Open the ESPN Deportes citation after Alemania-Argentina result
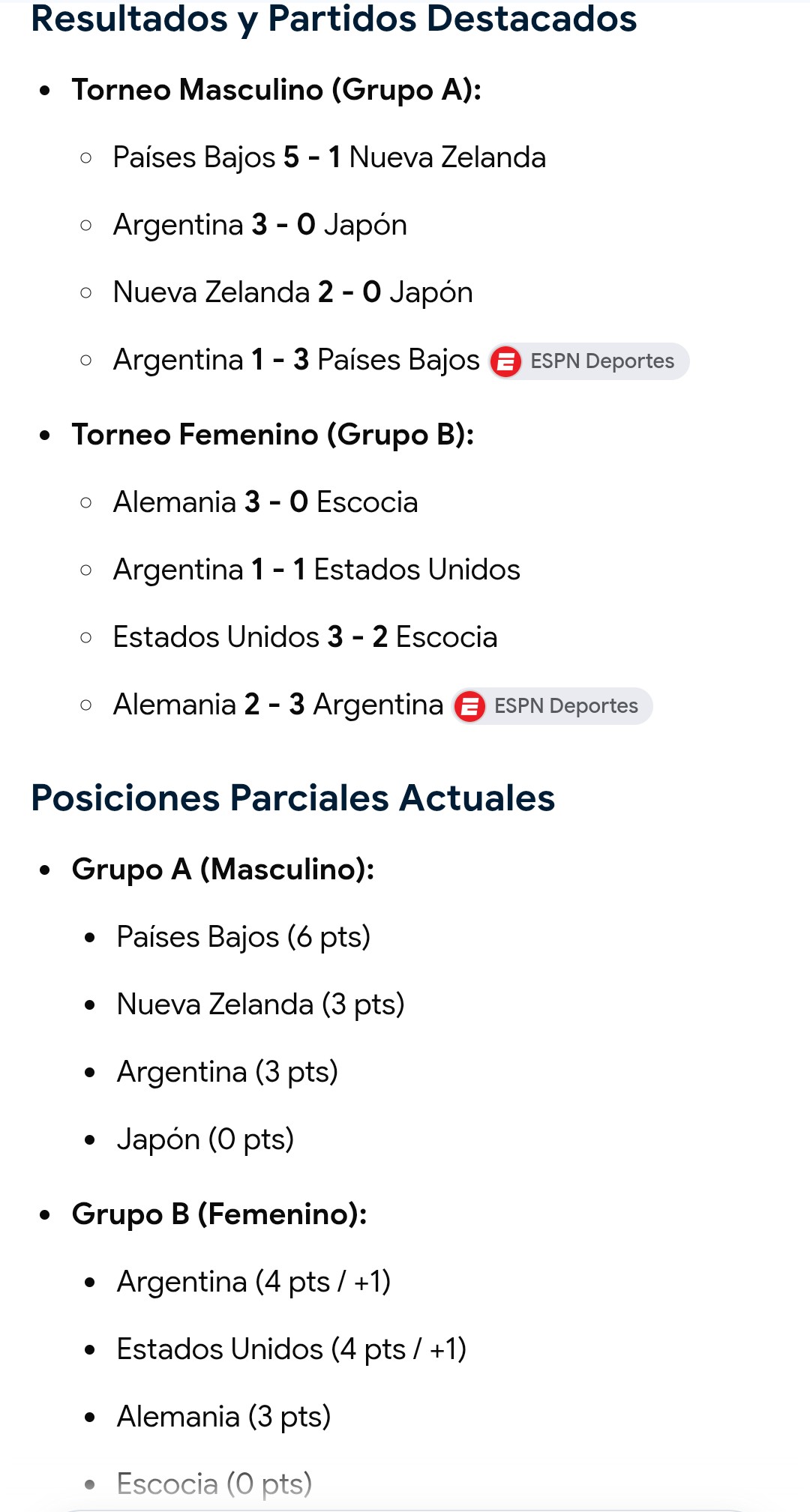Viewport: 810px width, 1512px height. (x=553, y=706)
